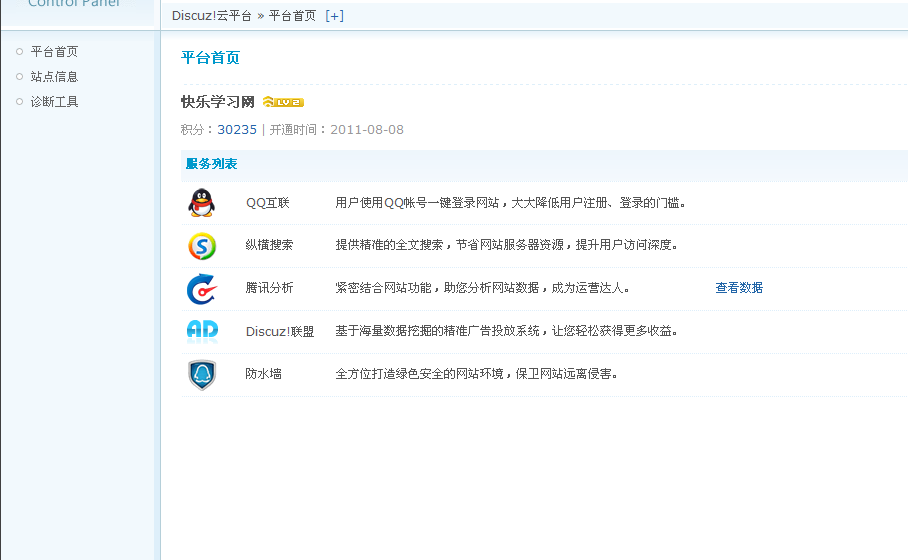
Task: Open the 查看数据 link
Action: (x=739, y=288)
